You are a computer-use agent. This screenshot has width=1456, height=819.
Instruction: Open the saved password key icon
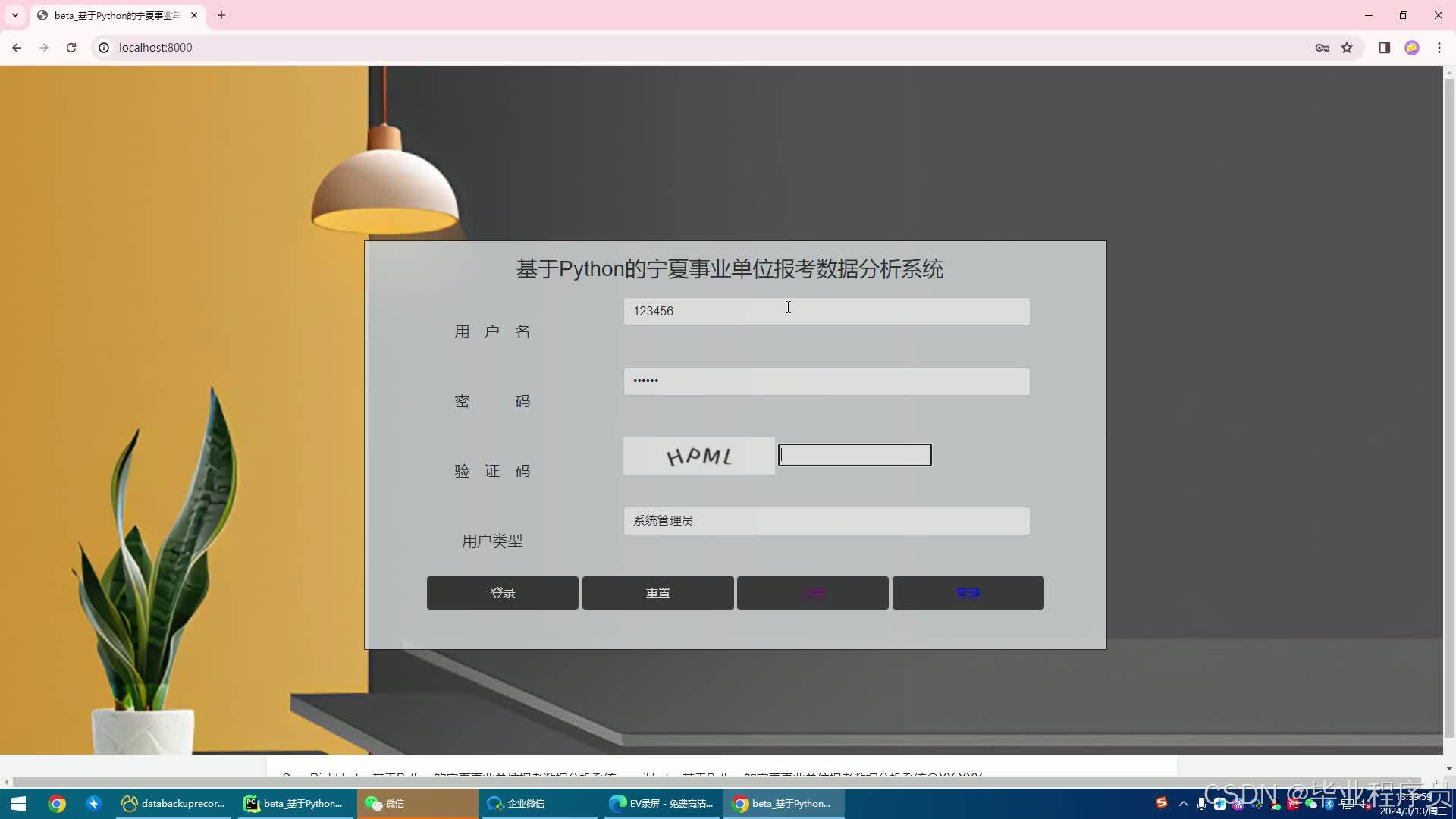[1322, 47]
